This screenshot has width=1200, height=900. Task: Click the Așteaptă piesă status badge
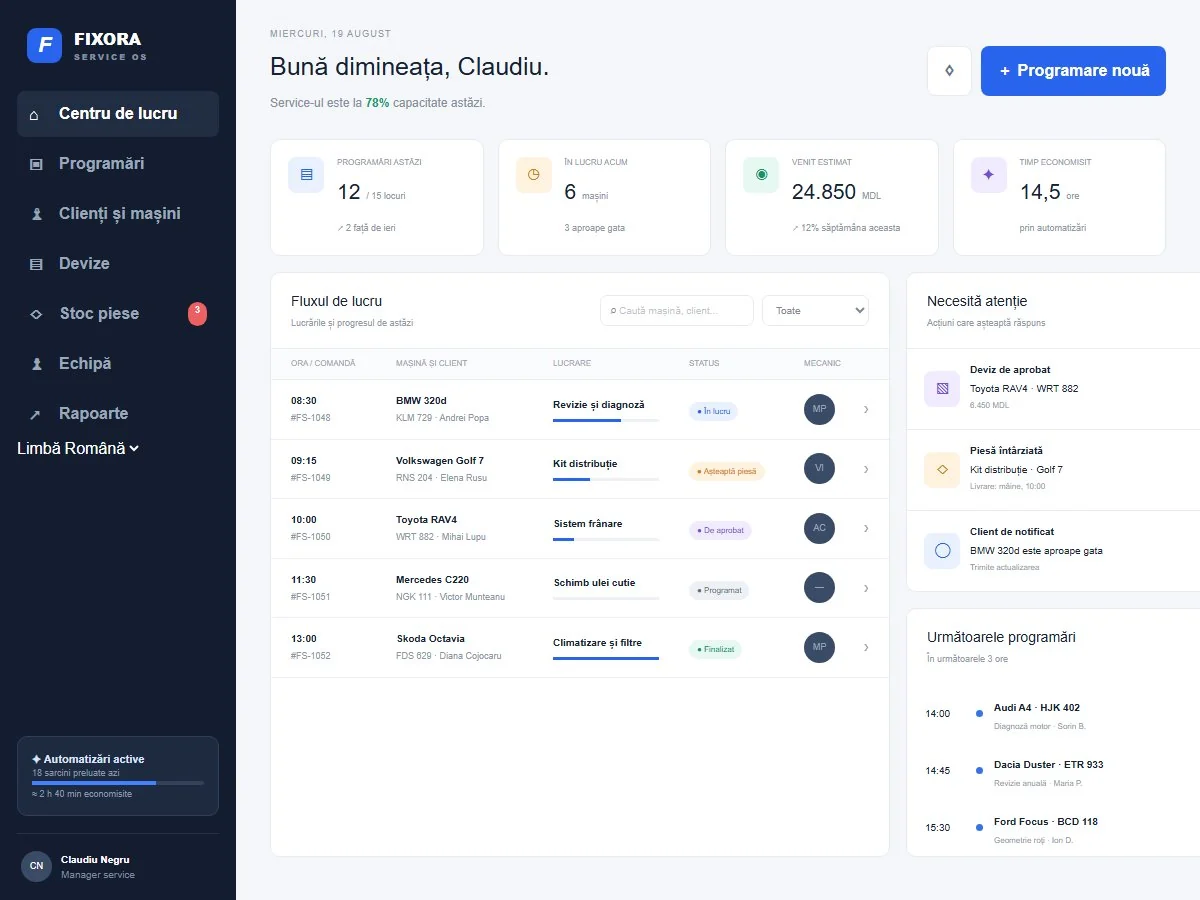(x=726, y=470)
